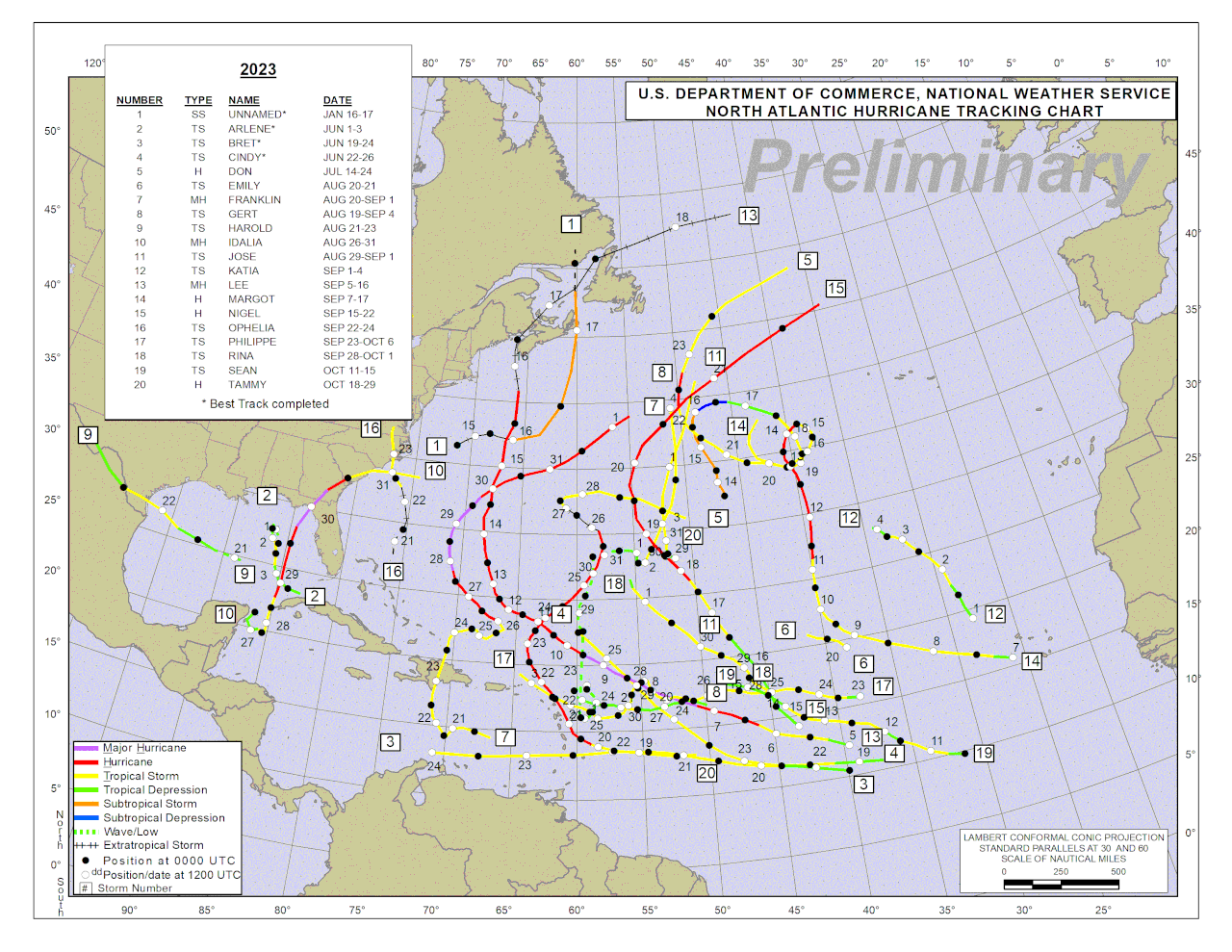Select the IDALIA storm name
The height and width of the screenshot is (952, 1232).
pos(247,243)
